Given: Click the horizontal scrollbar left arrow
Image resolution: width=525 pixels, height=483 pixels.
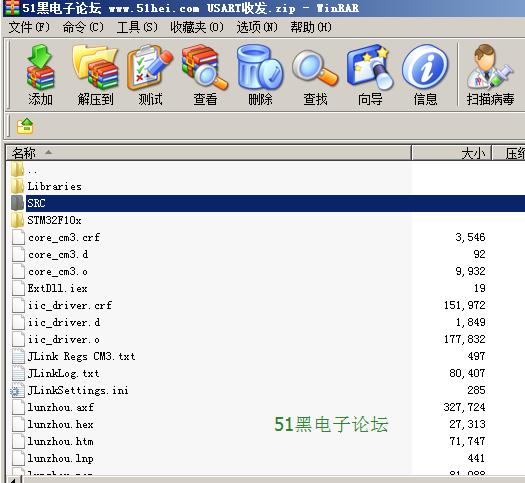Looking at the screenshot, I should click(13, 480).
